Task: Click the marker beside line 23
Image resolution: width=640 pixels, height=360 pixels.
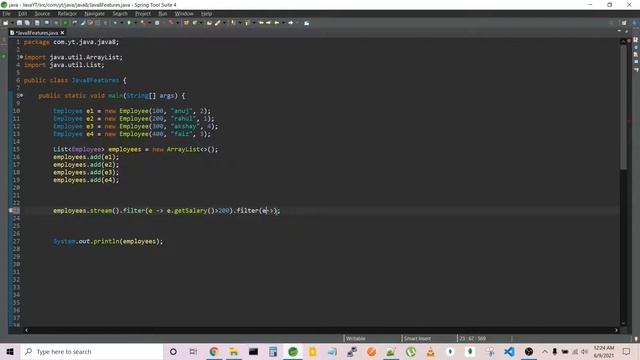Action: [x=11, y=211]
